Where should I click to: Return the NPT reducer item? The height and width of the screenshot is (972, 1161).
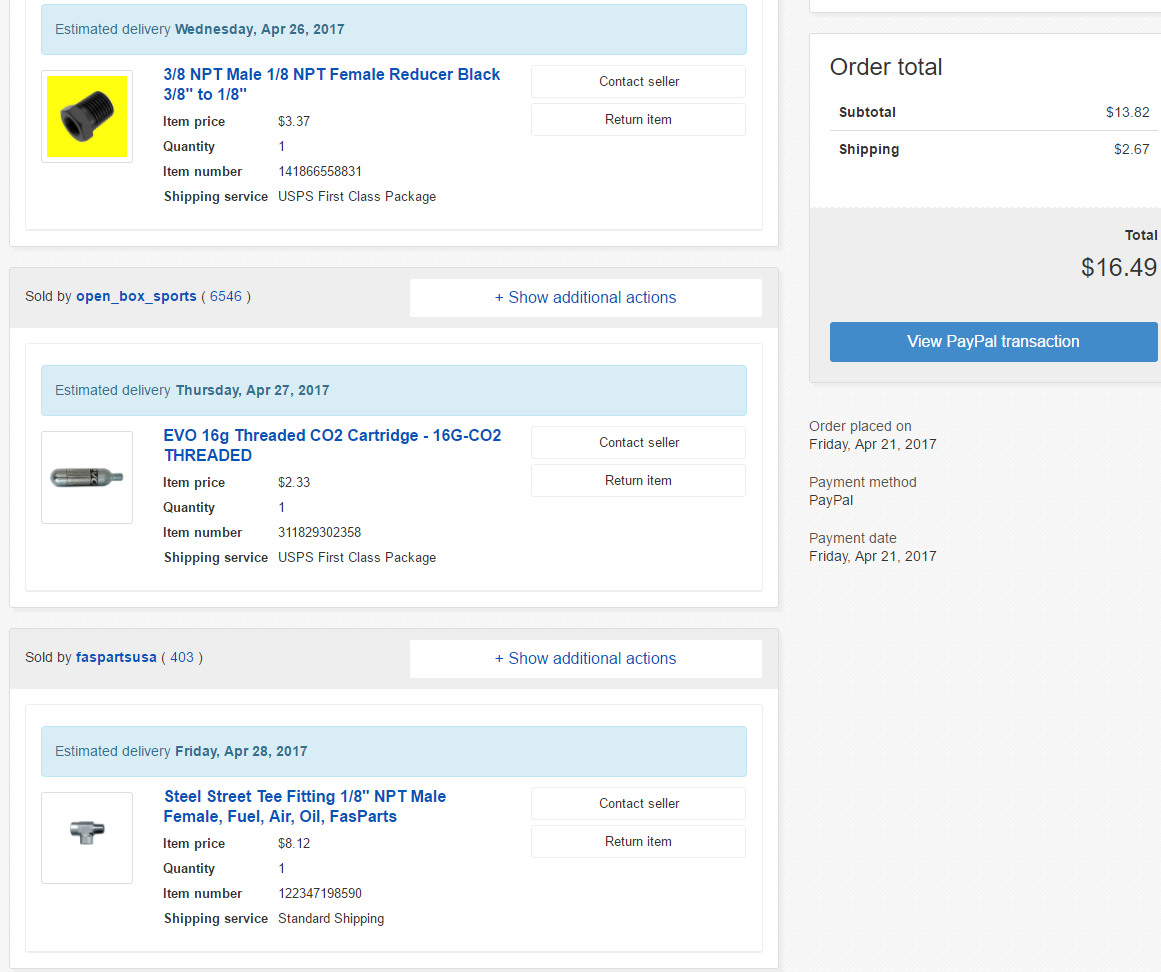(638, 119)
